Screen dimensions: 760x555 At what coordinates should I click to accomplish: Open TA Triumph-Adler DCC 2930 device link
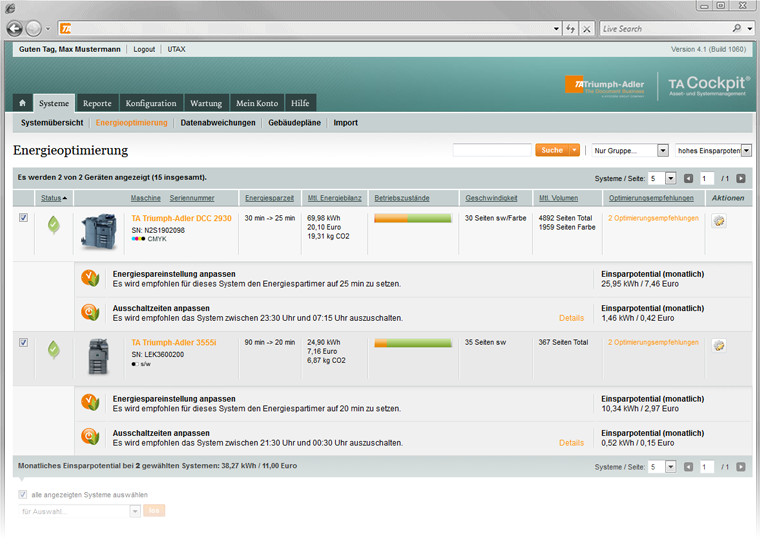click(x=181, y=218)
